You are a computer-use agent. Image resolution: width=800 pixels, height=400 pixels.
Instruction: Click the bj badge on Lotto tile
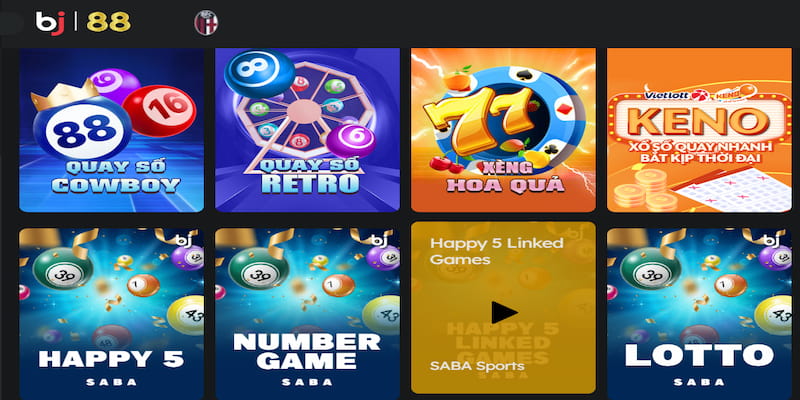coord(774,240)
